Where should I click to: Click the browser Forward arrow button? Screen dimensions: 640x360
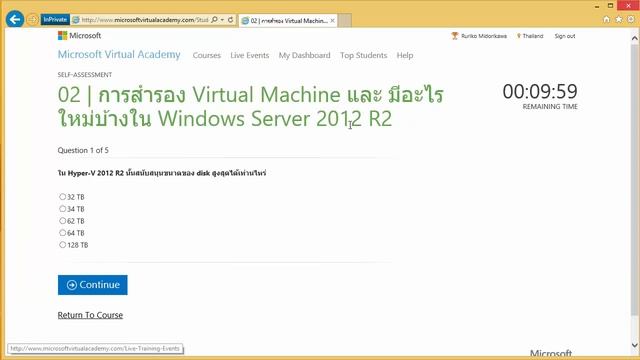pyautogui.click(x=32, y=20)
